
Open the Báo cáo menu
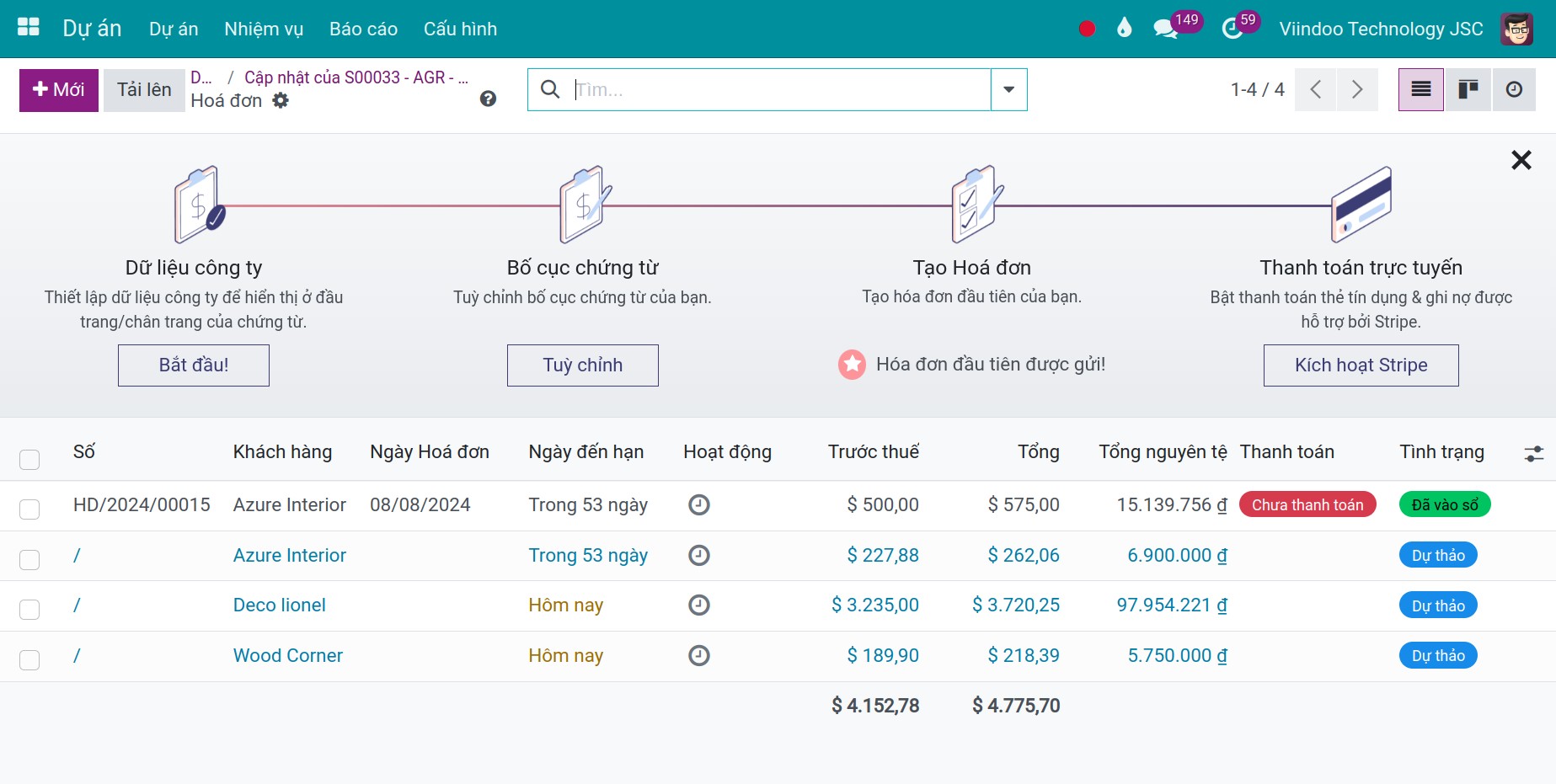363,29
